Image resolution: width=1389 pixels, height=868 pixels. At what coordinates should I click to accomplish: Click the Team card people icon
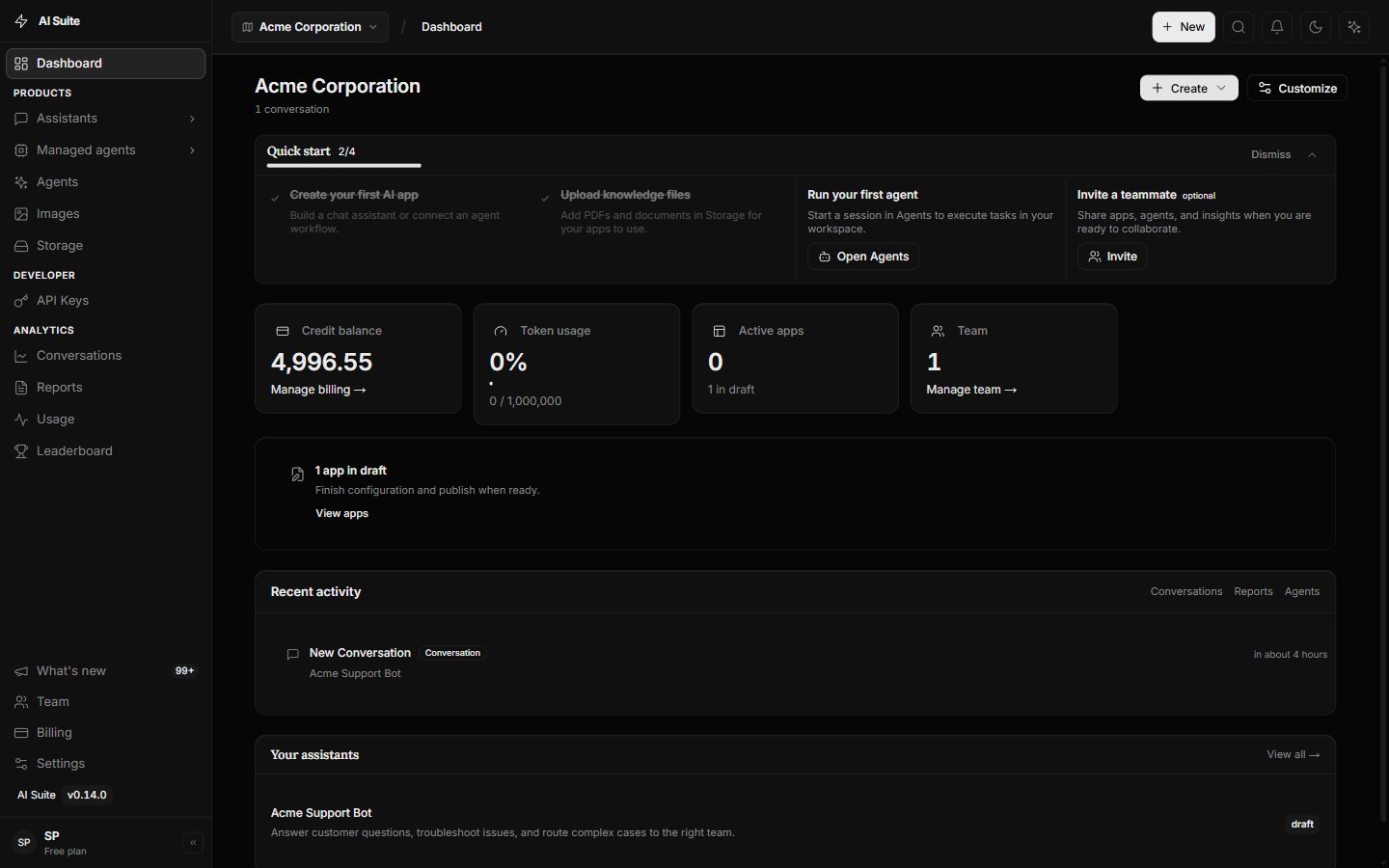click(938, 331)
